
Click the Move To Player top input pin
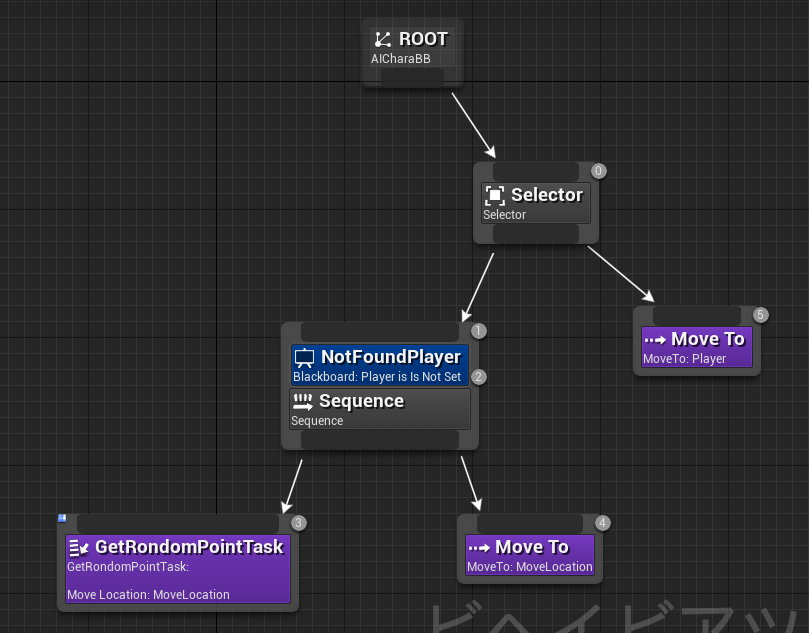pyautogui.click(x=697, y=316)
